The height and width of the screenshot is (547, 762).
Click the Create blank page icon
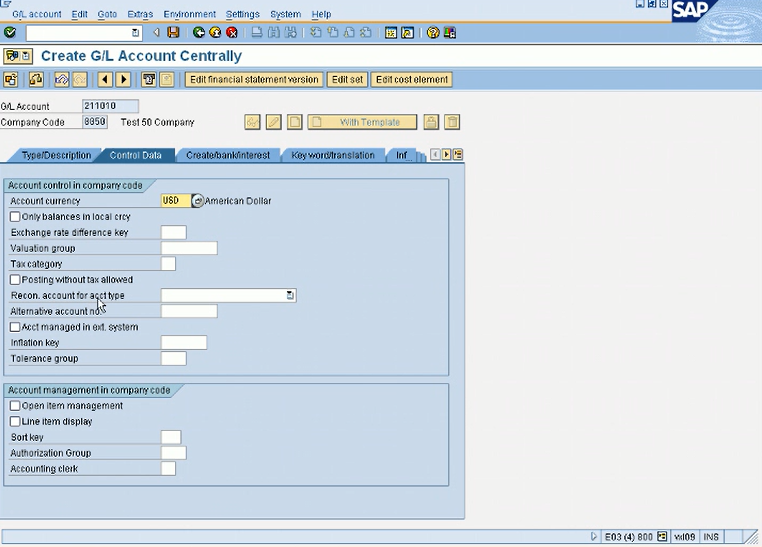point(294,122)
